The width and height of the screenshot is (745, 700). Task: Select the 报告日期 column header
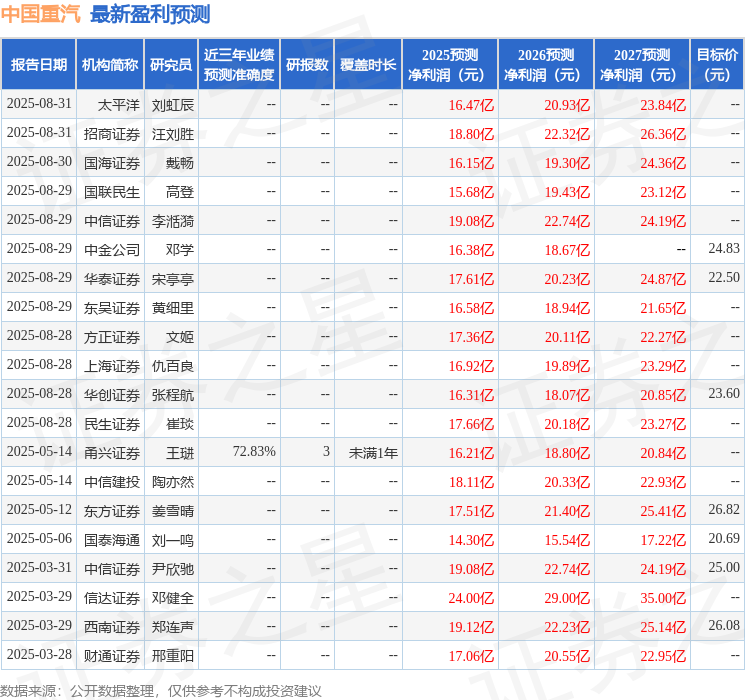coord(38,65)
